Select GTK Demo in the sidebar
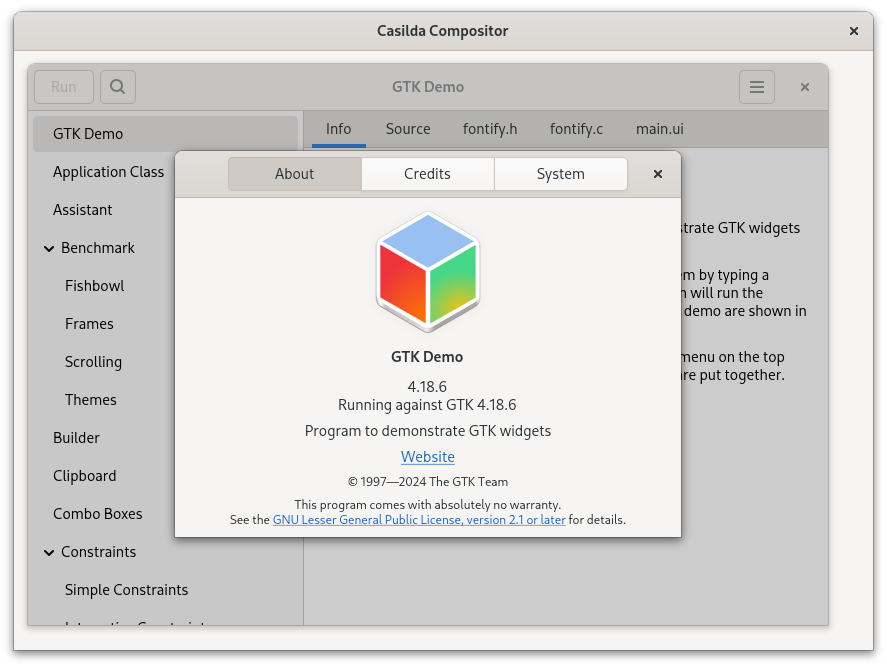 click(x=165, y=134)
